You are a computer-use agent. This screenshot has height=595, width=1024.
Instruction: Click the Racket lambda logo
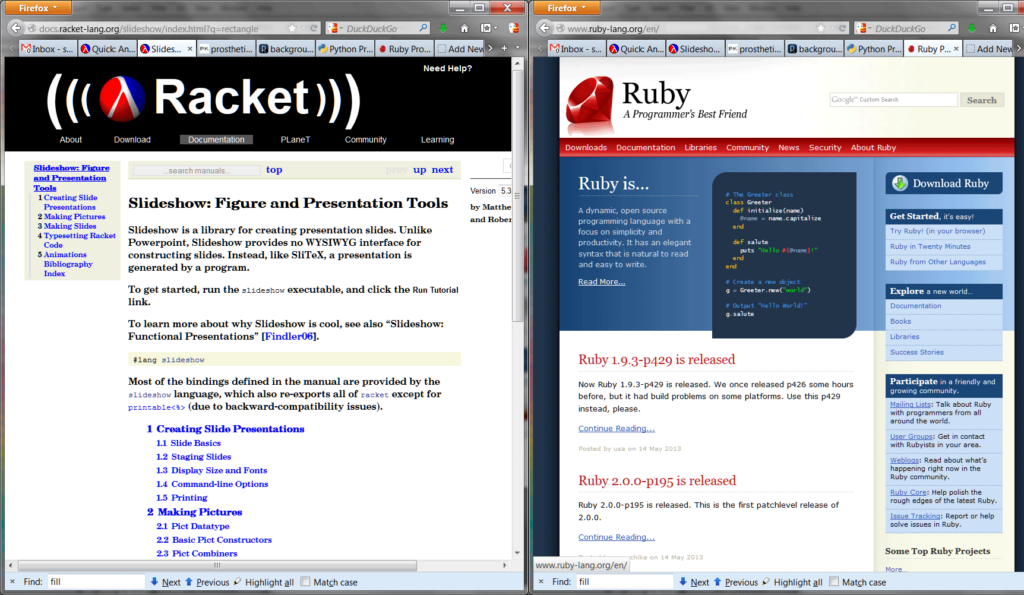(121, 99)
